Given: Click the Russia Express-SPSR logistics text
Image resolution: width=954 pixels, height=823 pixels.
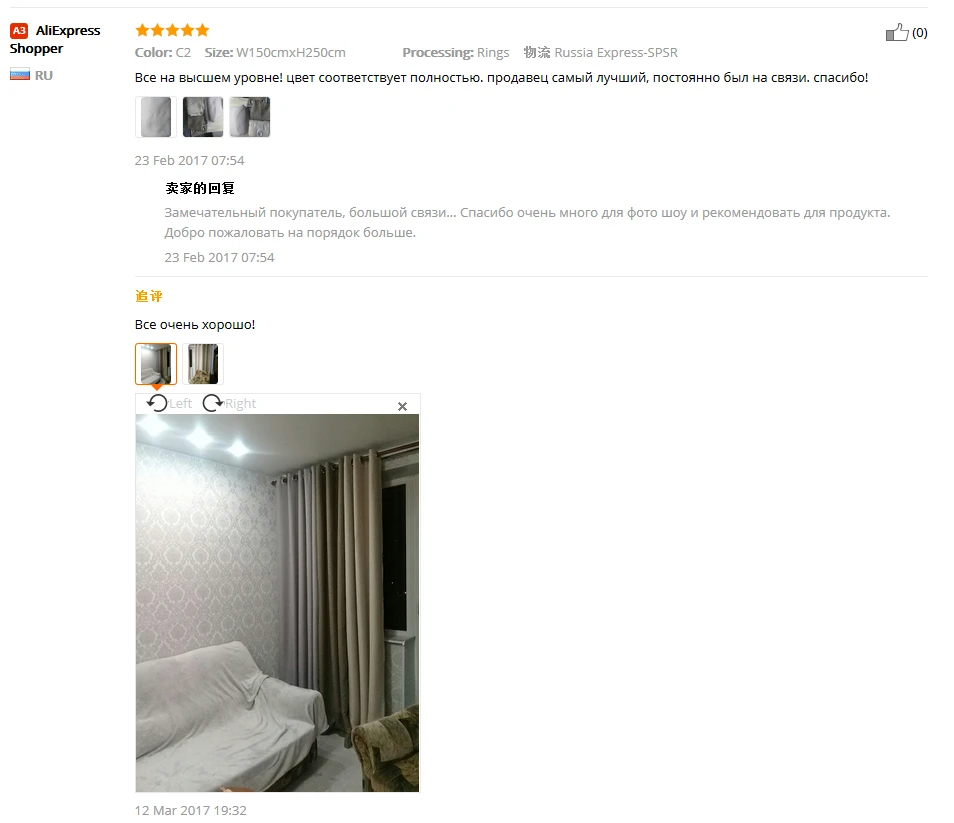Looking at the screenshot, I should 616,52.
